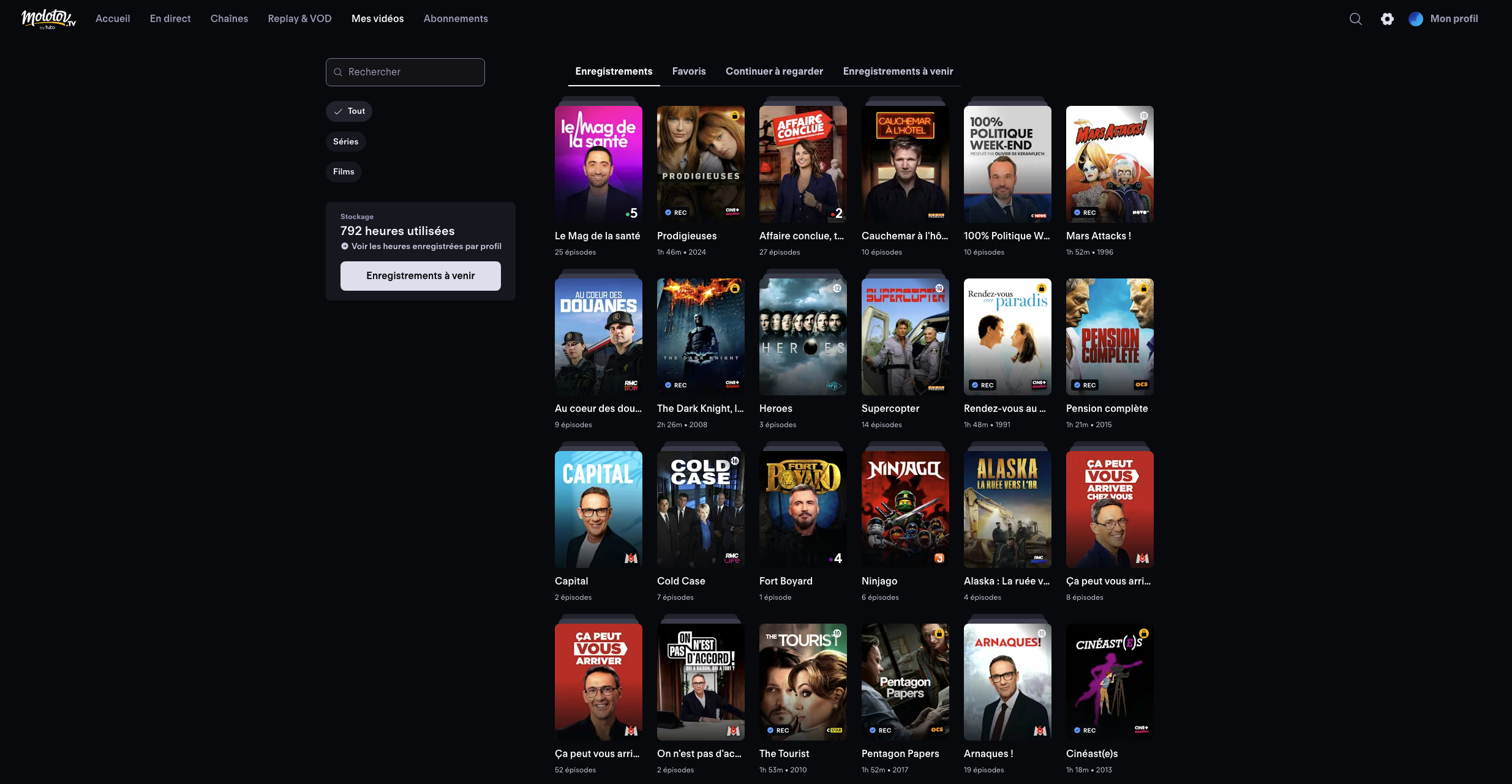Open the Prodigieuses movie poster
Image resolution: width=1512 pixels, height=784 pixels.
point(701,164)
